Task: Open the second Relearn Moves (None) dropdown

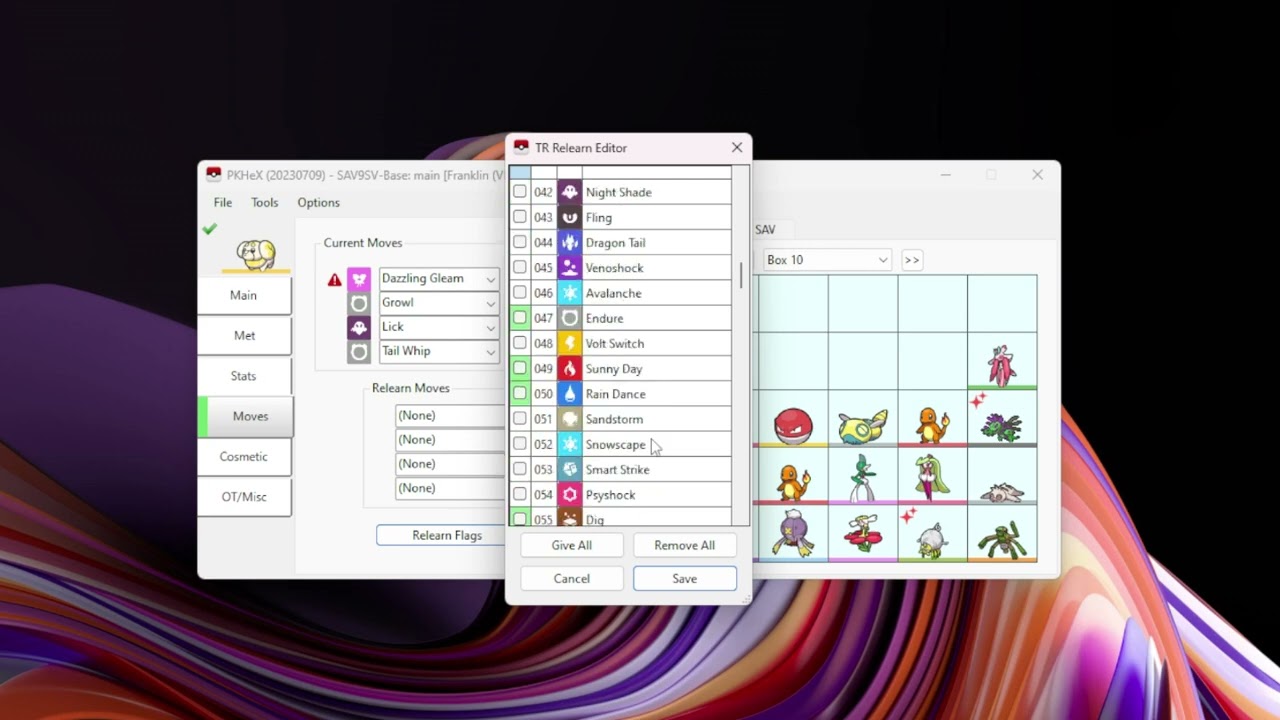Action: coord(450,440)
